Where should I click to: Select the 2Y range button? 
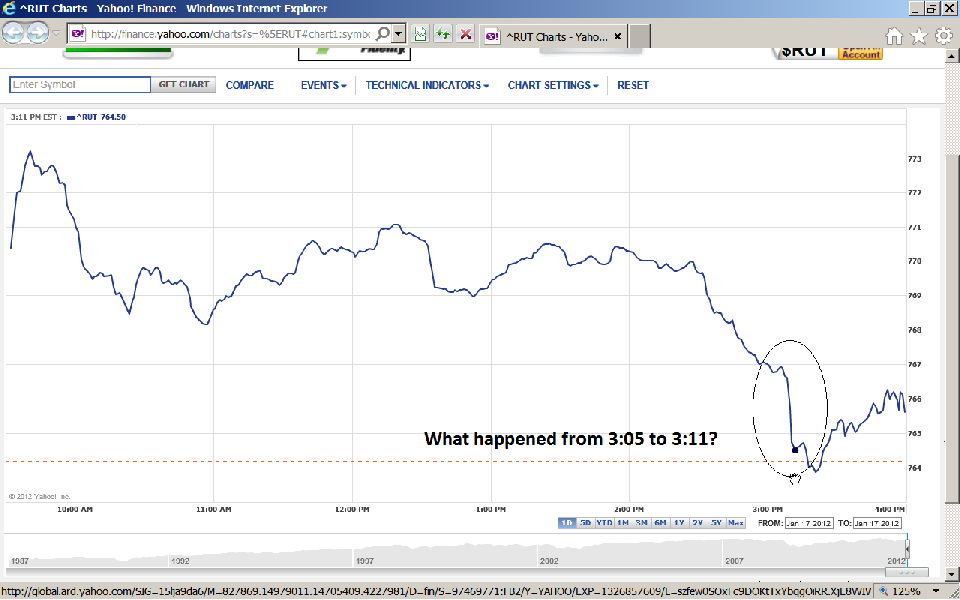point(697,523)
